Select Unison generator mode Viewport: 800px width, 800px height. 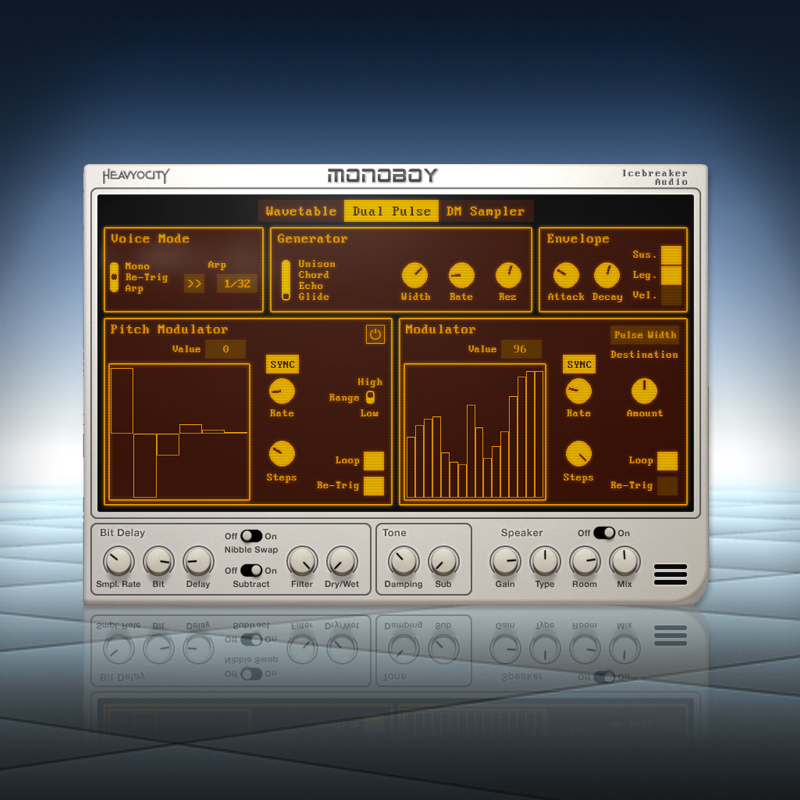[317, 264]
